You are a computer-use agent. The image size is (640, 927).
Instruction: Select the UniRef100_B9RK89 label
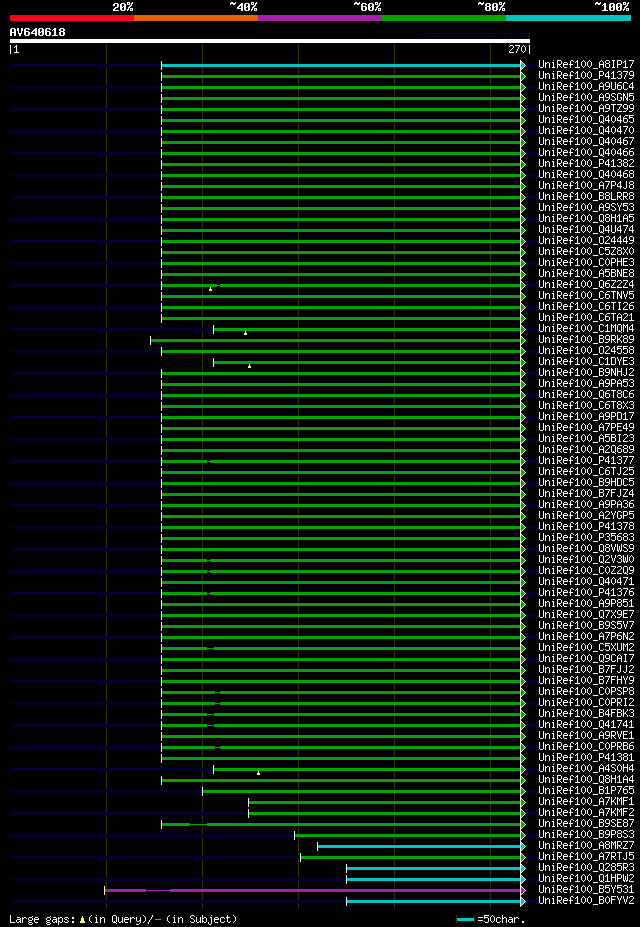pos(586,341)
